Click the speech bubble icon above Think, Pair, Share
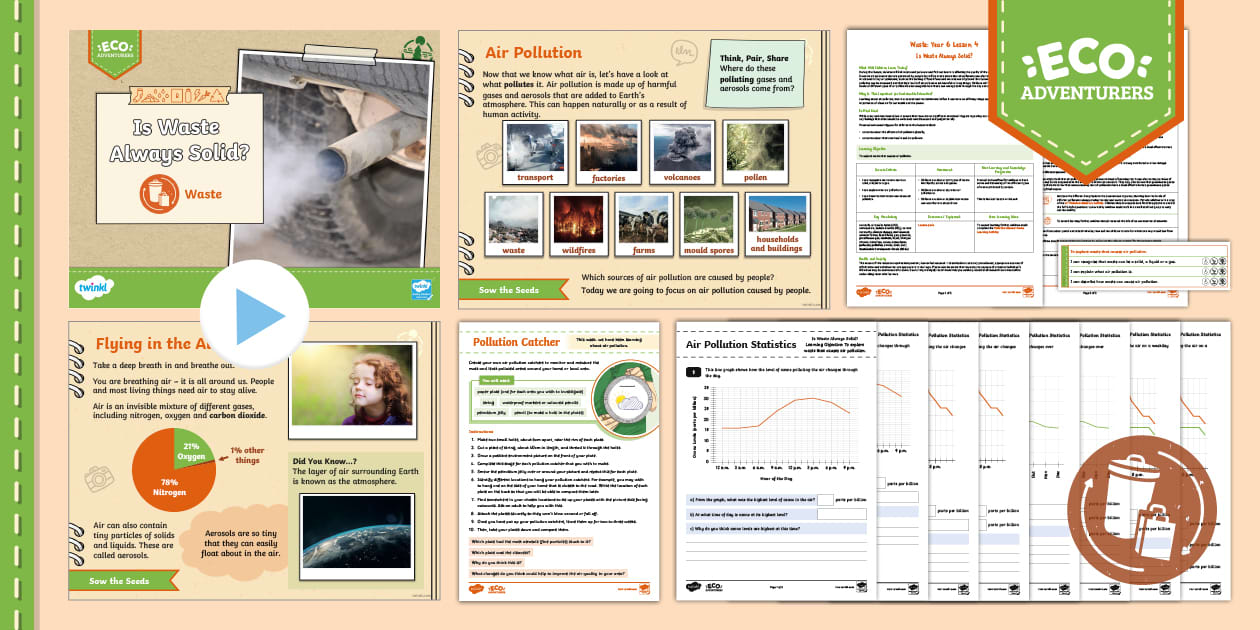Viewport: 1260px width, 630px height. [x=685, y=51]
